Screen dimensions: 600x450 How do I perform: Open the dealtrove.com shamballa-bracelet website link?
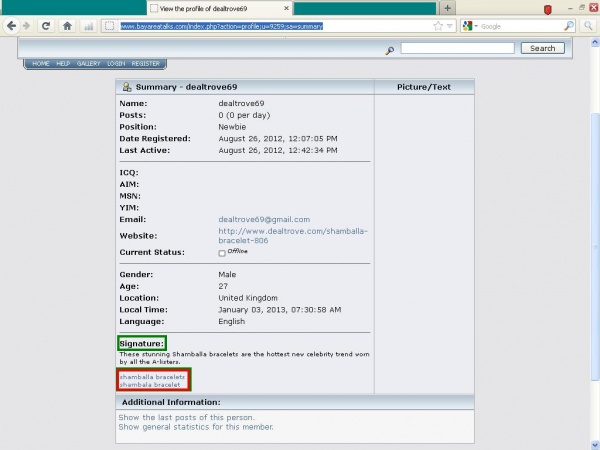293,236
